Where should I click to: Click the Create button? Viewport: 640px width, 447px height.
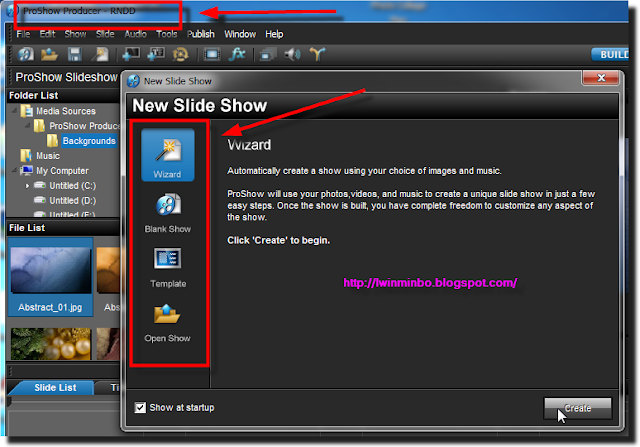[578, 408]
